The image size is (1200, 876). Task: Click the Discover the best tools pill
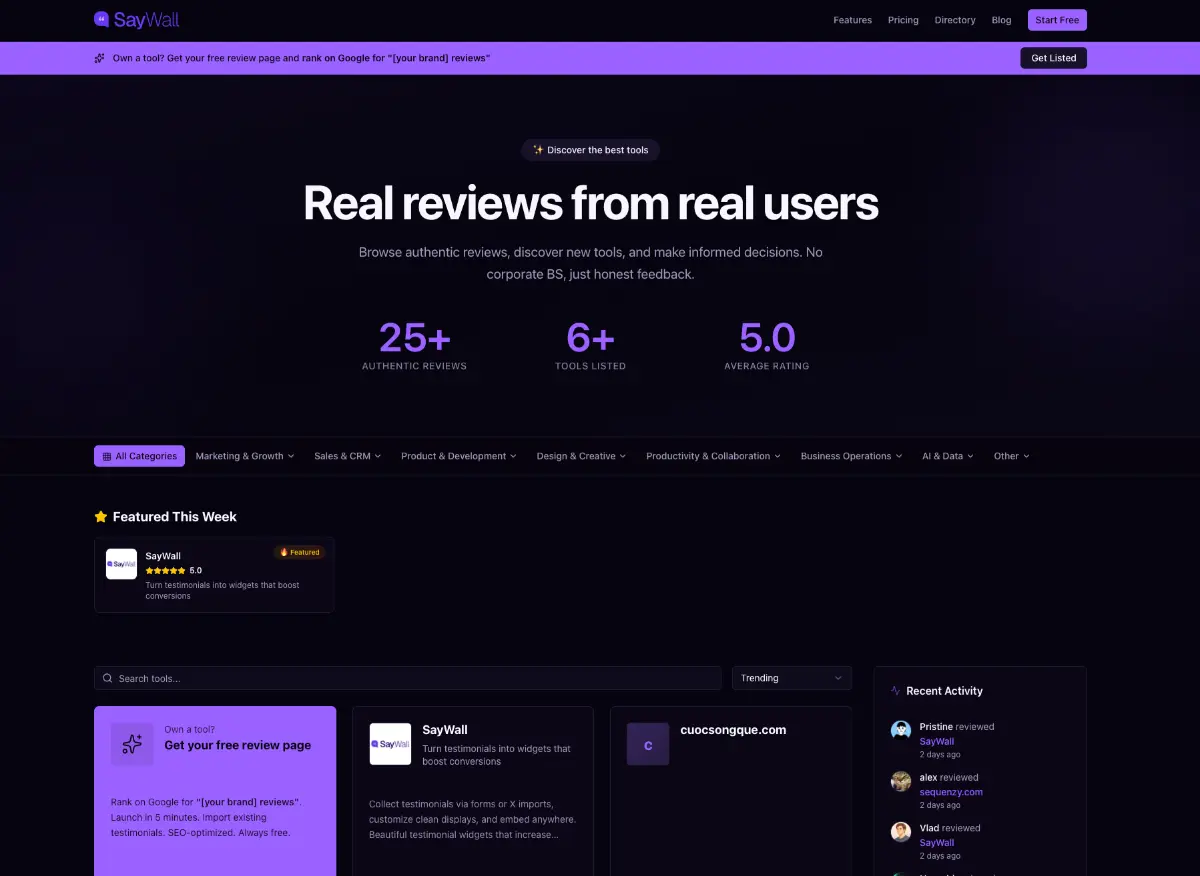(x=590, y=150)
